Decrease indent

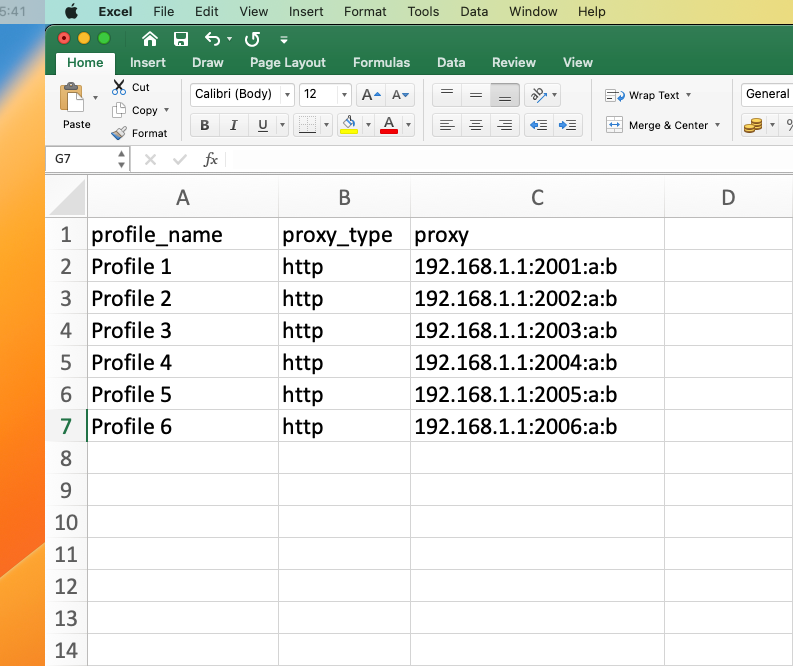pyautogui.click(x=539, y=125)
